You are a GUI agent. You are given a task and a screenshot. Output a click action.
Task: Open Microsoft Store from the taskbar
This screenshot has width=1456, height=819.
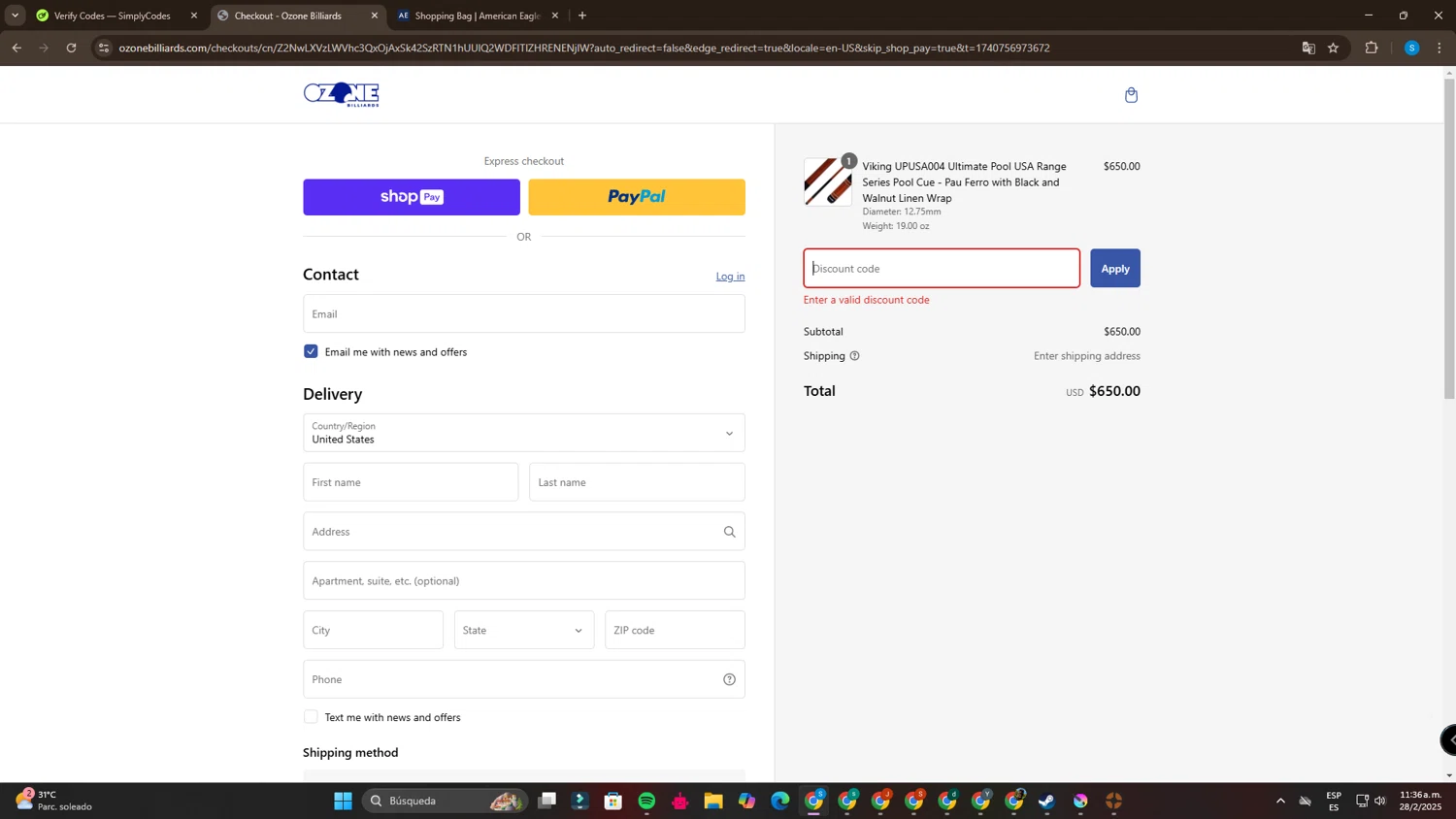click(612, 801)
